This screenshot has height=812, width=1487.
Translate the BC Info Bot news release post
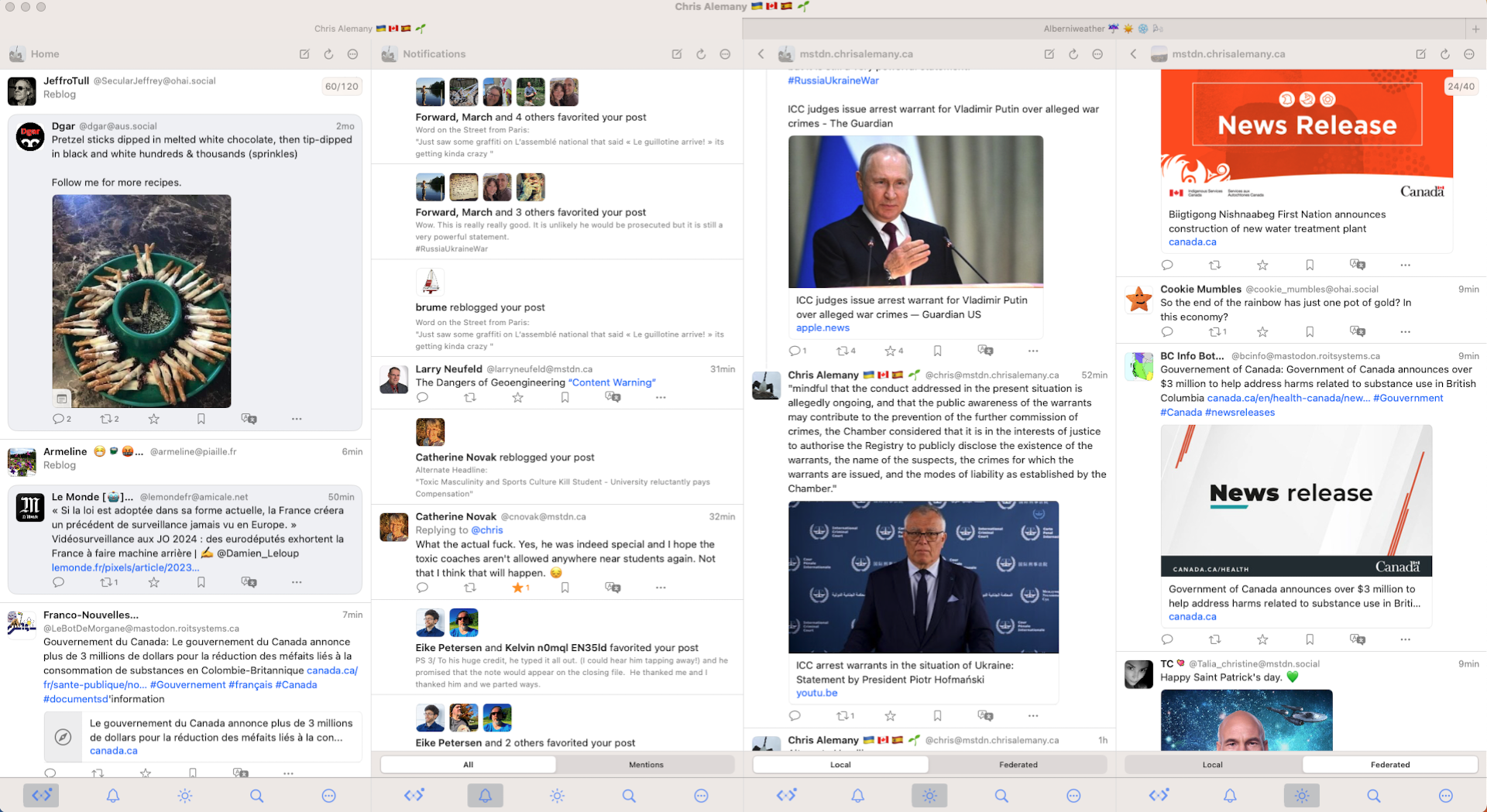click(x=1358, y=639)
